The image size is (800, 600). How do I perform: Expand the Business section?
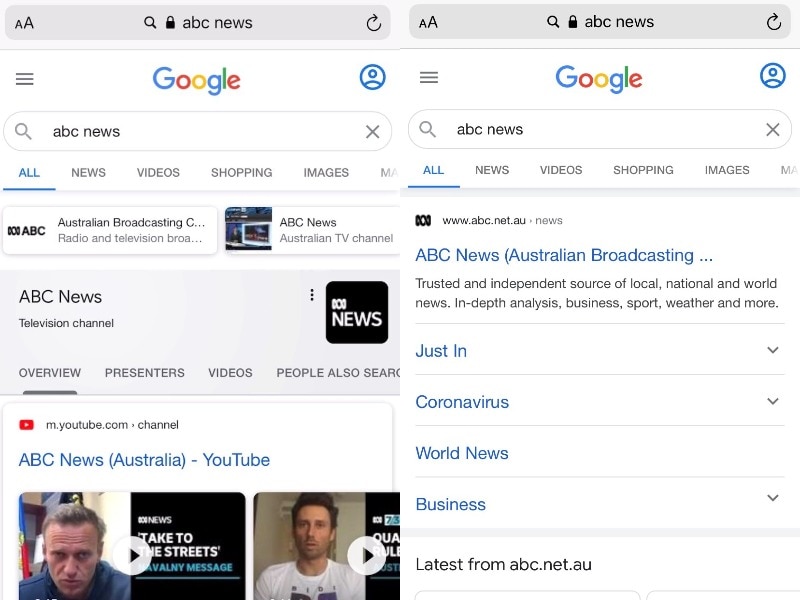(x=599, y=504)
